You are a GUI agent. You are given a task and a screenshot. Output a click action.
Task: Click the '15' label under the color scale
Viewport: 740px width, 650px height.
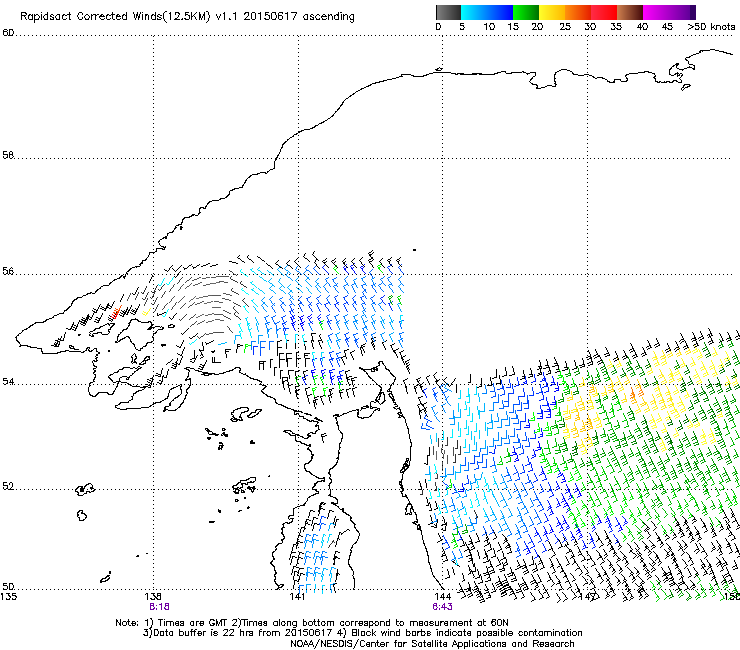(x=513, y=26)
